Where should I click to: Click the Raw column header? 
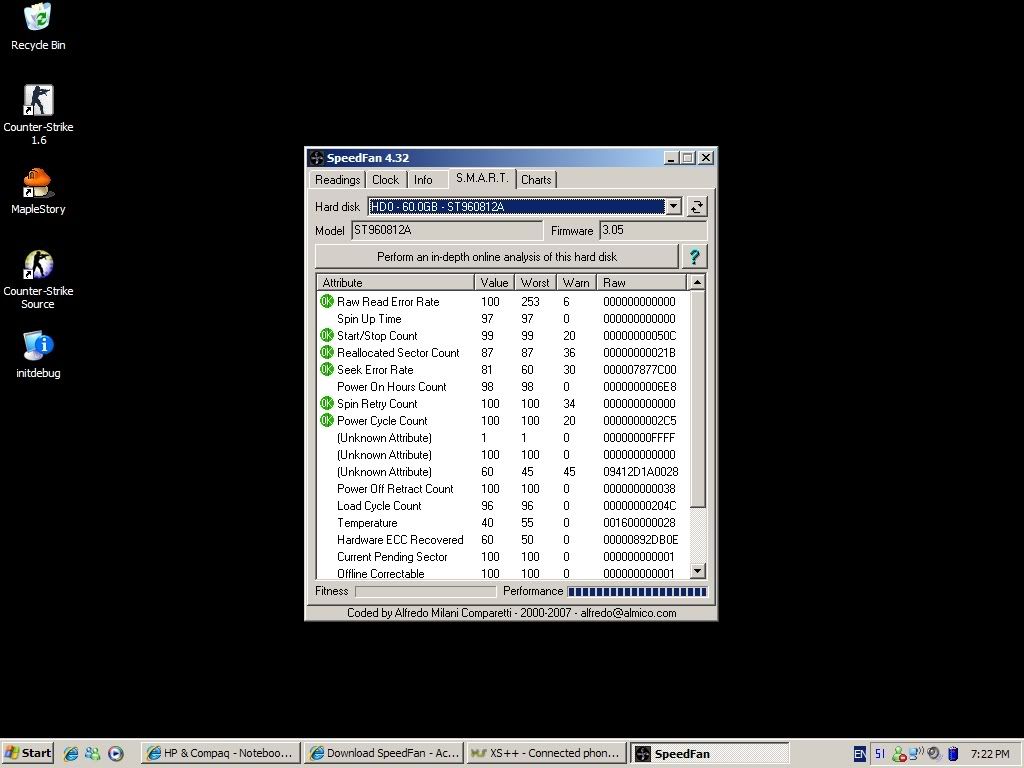click(x=641, y=283)
